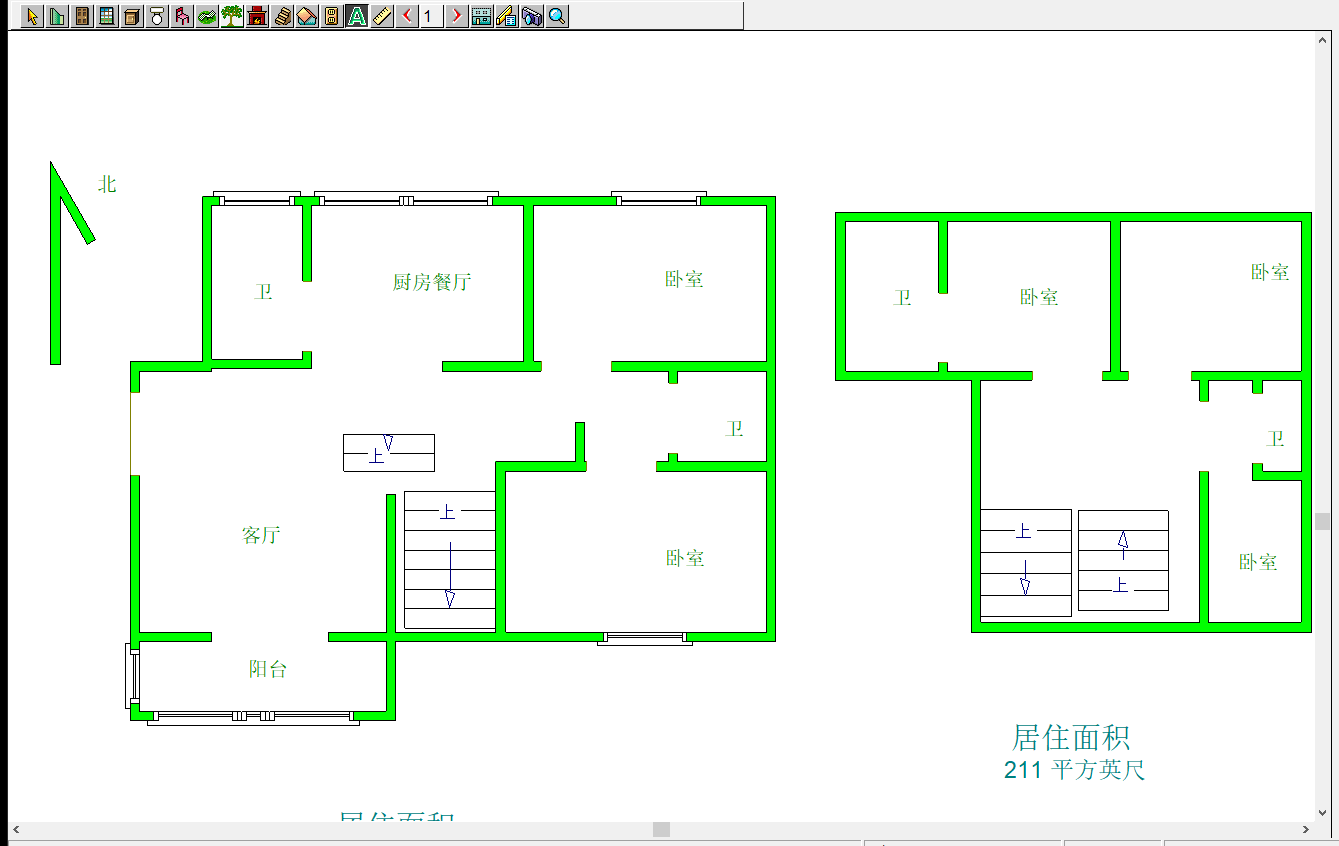Select the tree landscaping tool
This screenshot has height=846, width=1339.
coord(232,16)
